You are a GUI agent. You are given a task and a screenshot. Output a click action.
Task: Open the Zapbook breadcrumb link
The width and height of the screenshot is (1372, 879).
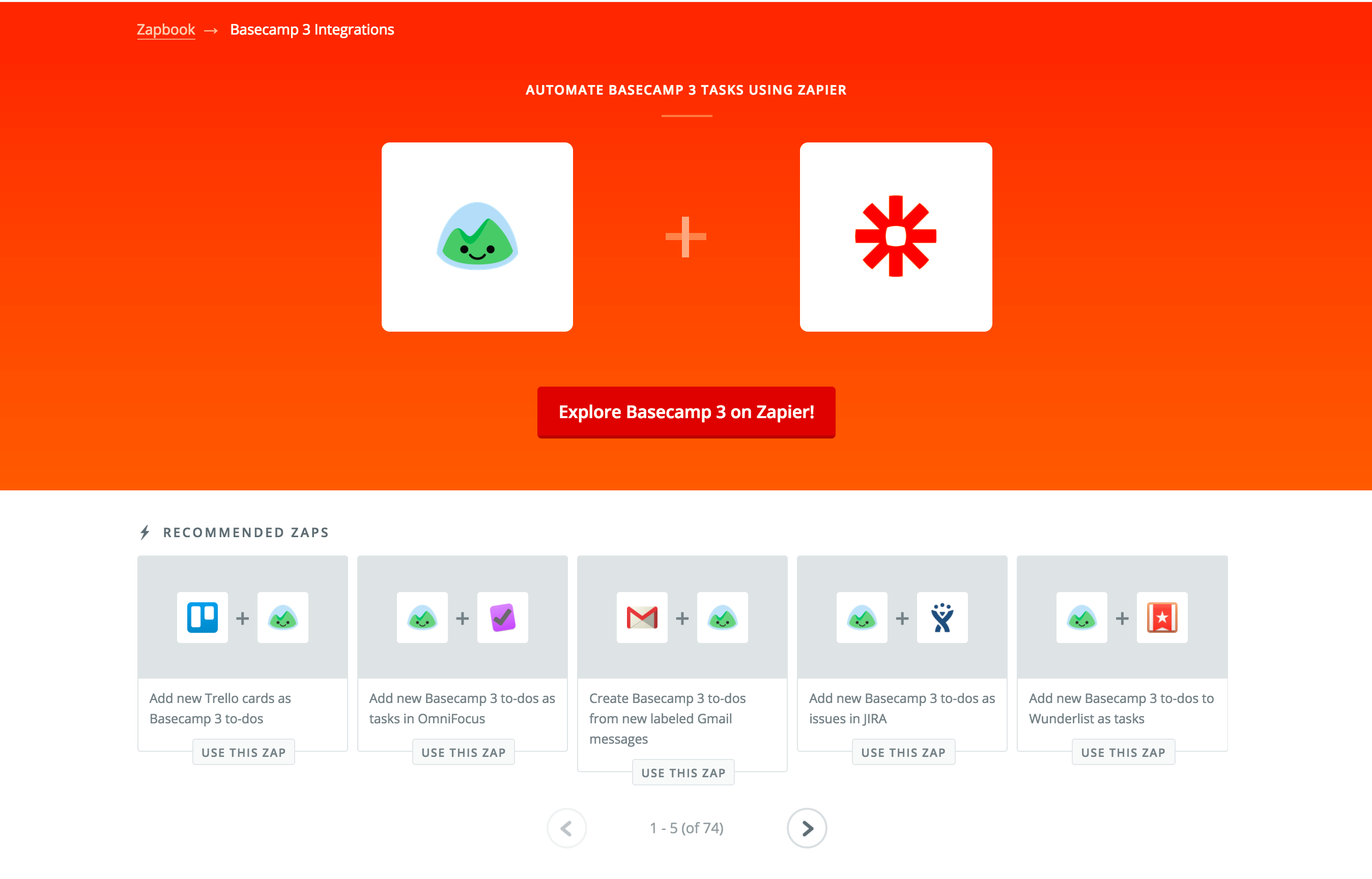coord(165,30)
